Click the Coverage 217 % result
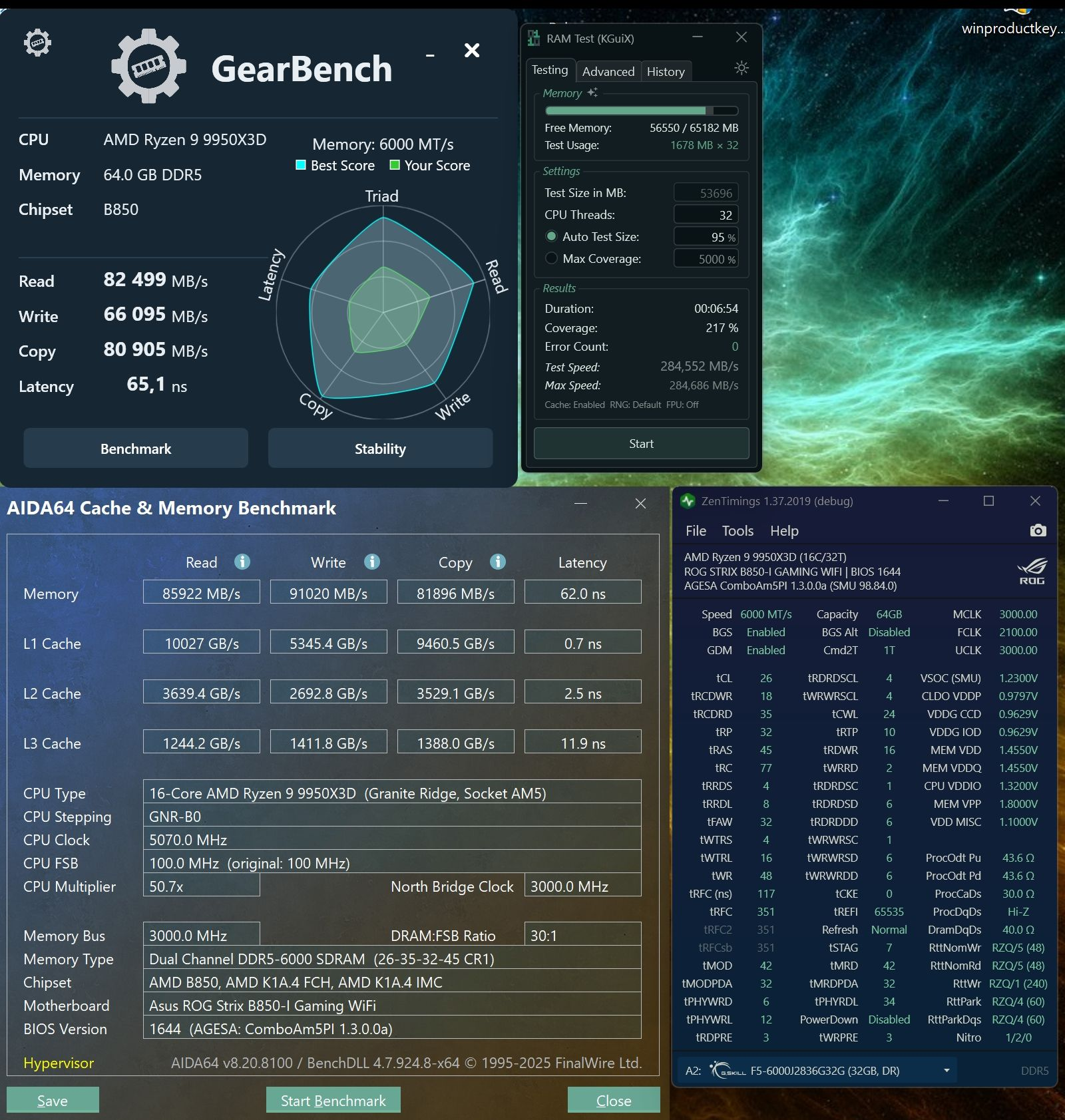The width and height of the screenshot is (1065, 1120). click(722, 328)
